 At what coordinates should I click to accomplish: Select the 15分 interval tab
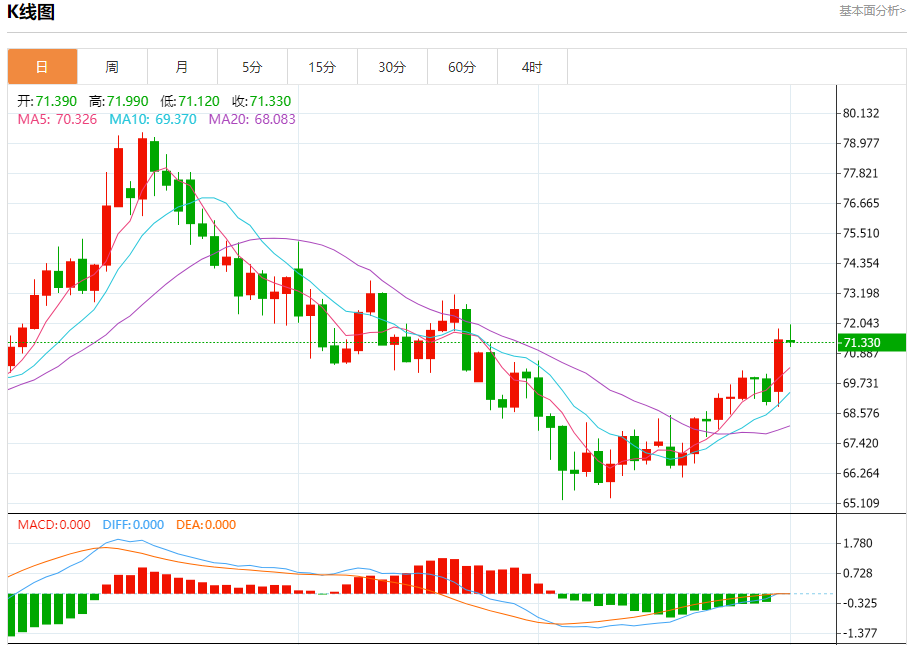coord(322,67)
